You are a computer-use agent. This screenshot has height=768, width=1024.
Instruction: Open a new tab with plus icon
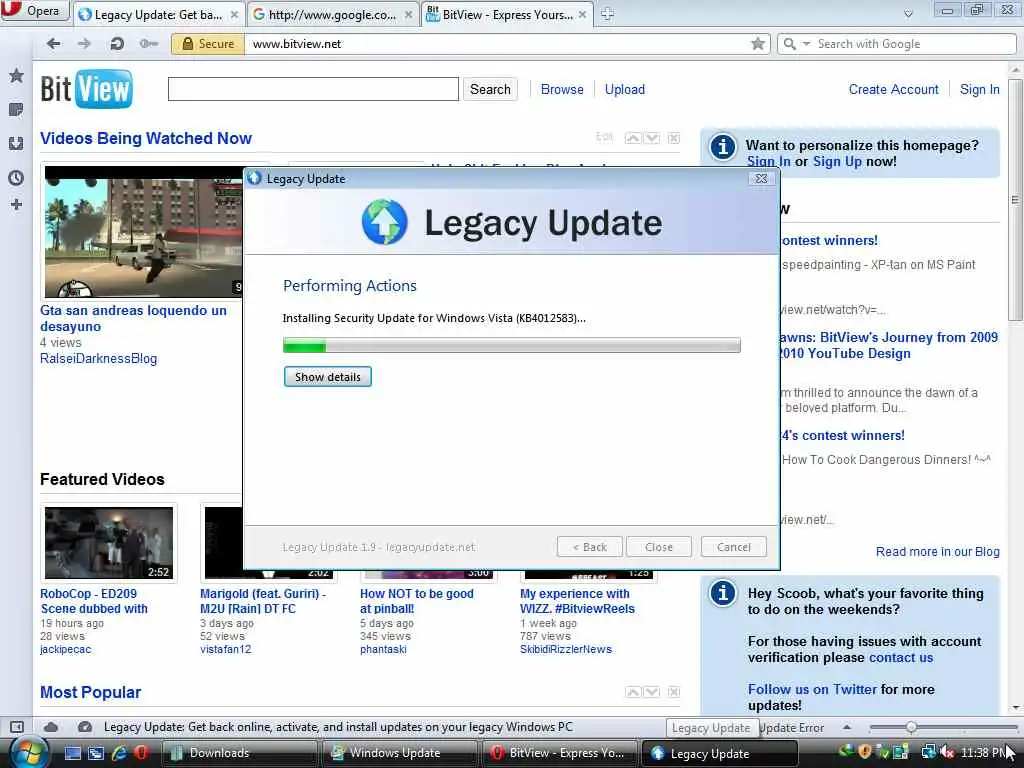[x=607, y=14]
